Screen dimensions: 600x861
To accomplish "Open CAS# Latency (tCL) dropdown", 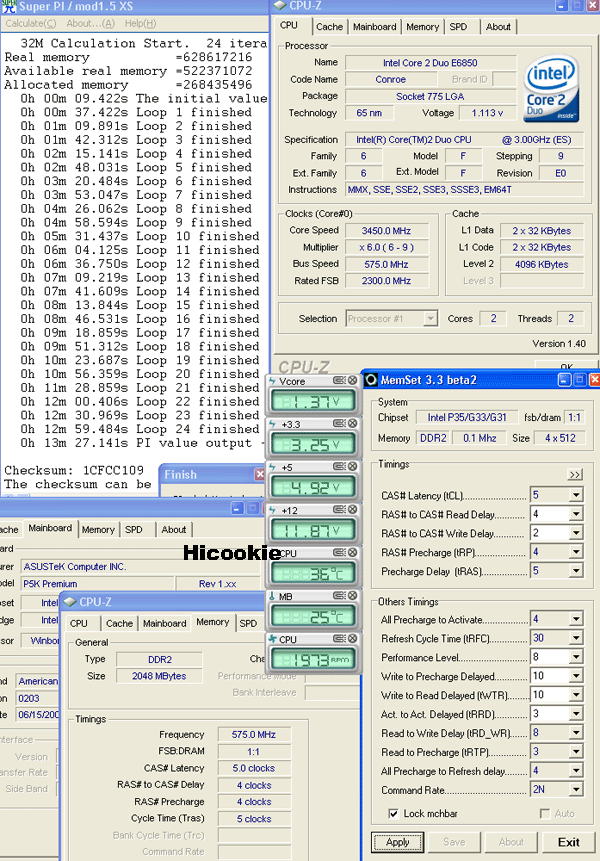I will coord(575,495).
